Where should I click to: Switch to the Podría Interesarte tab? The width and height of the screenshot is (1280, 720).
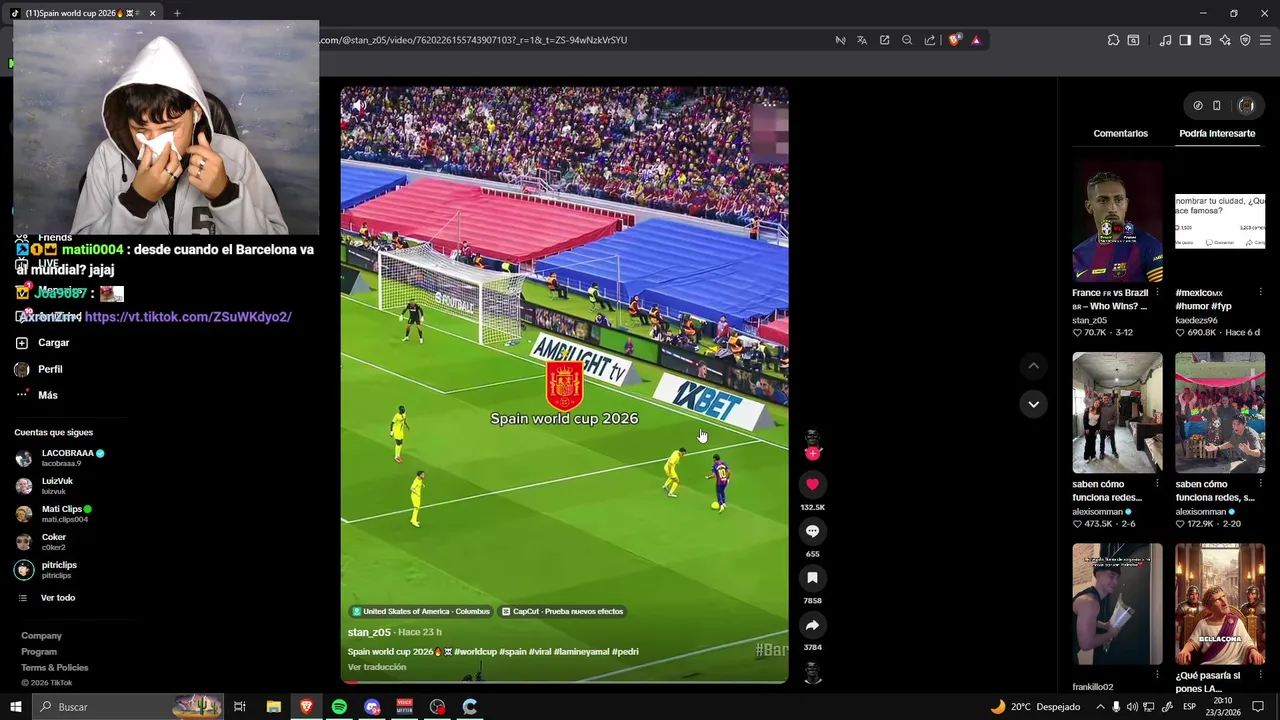pos(1217,133)
